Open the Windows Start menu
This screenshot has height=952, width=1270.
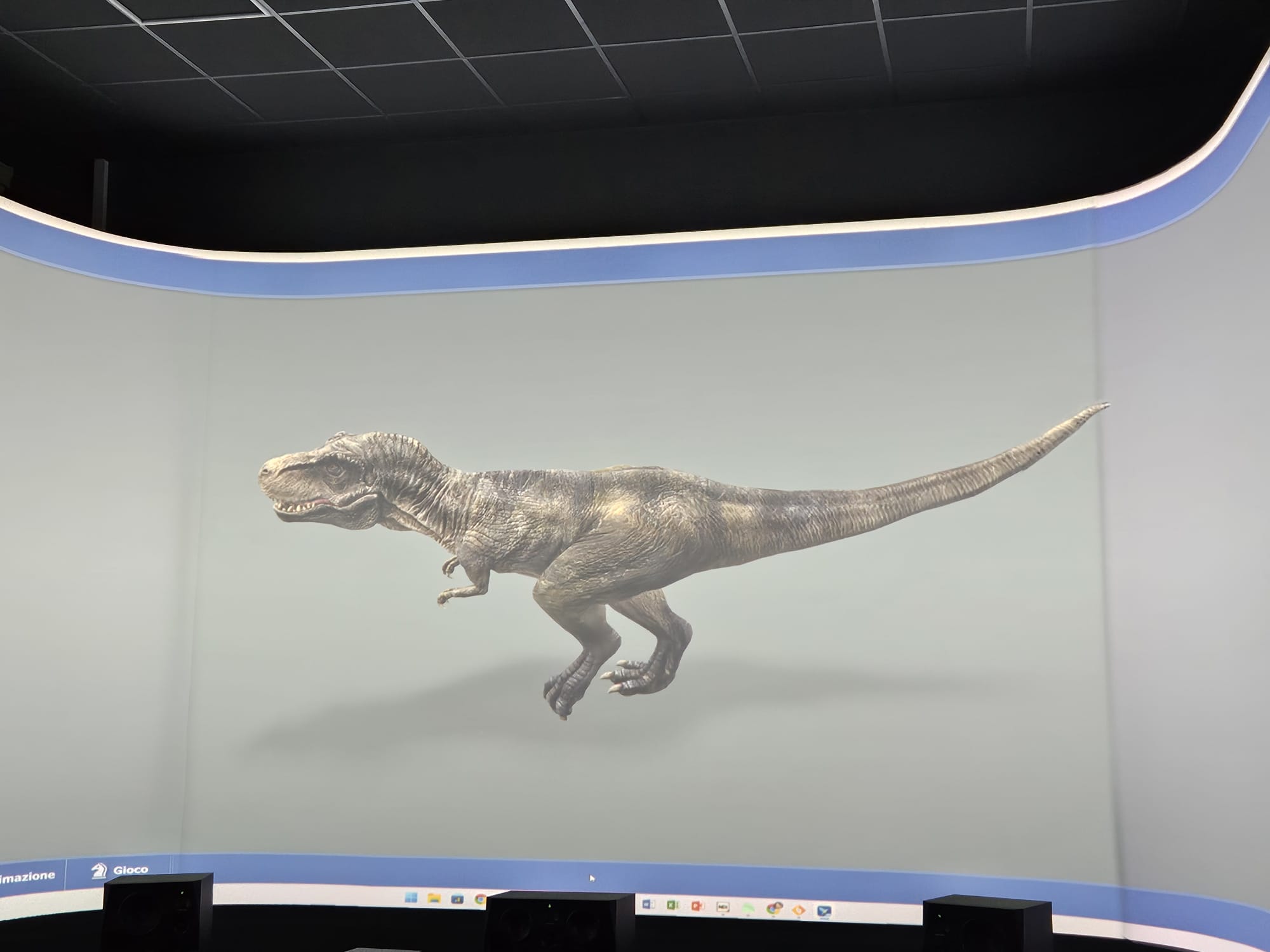[x=411, y=897]
